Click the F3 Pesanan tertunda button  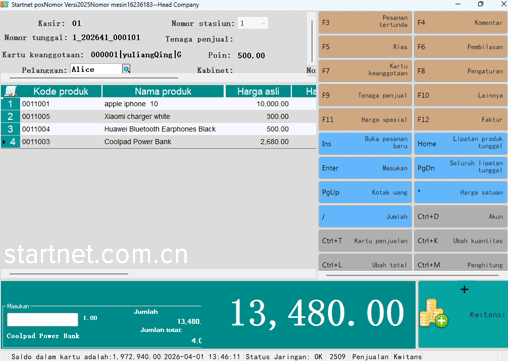pos(365,22)
